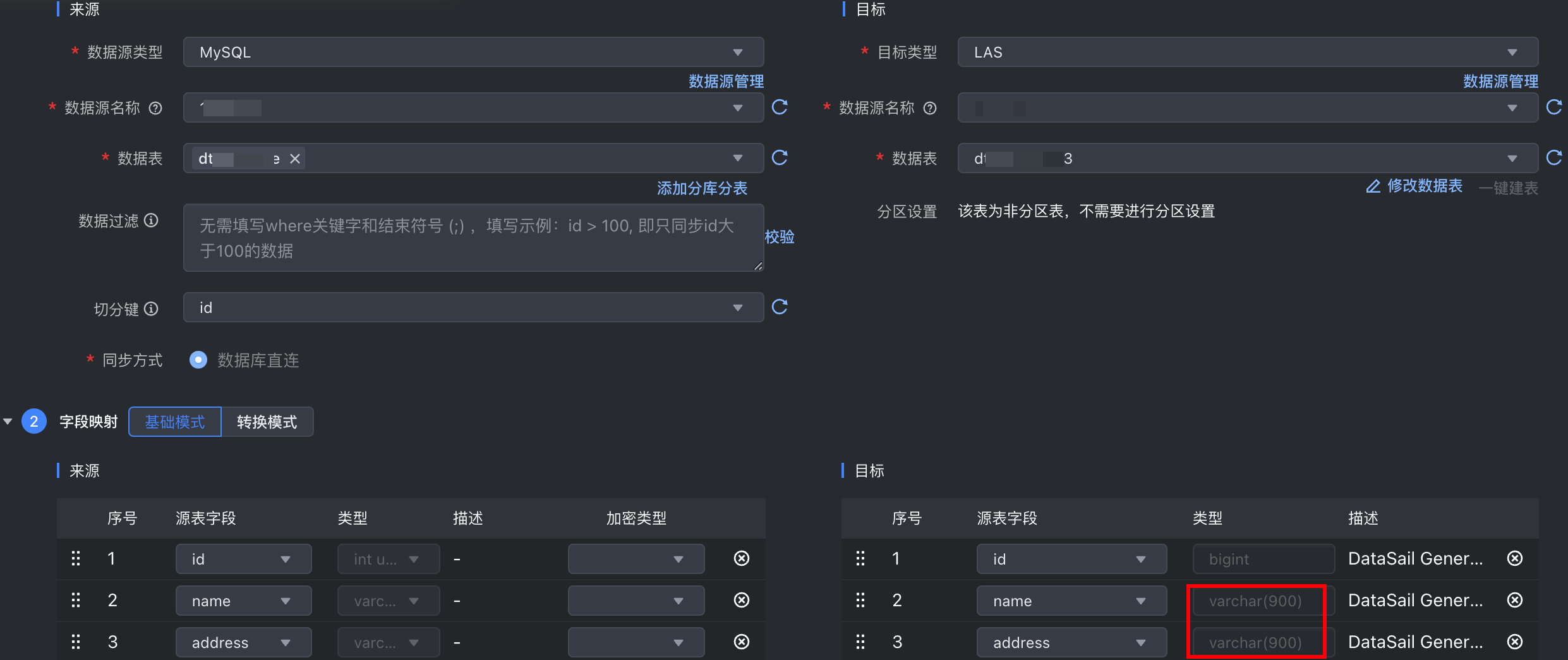
Task: Click the pencil icon for modifying data table
Action: [1373, 186]
